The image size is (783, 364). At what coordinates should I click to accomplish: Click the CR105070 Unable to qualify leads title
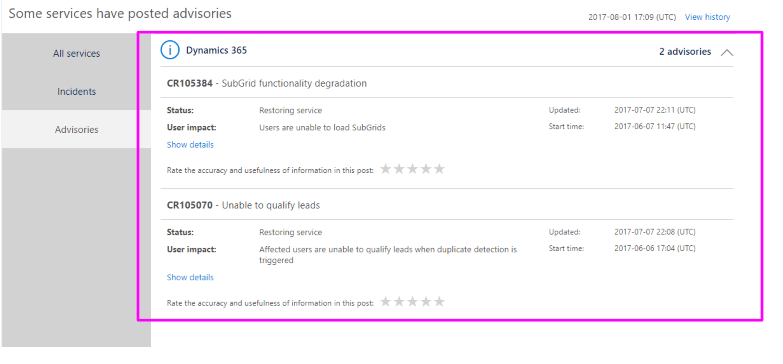243,205
